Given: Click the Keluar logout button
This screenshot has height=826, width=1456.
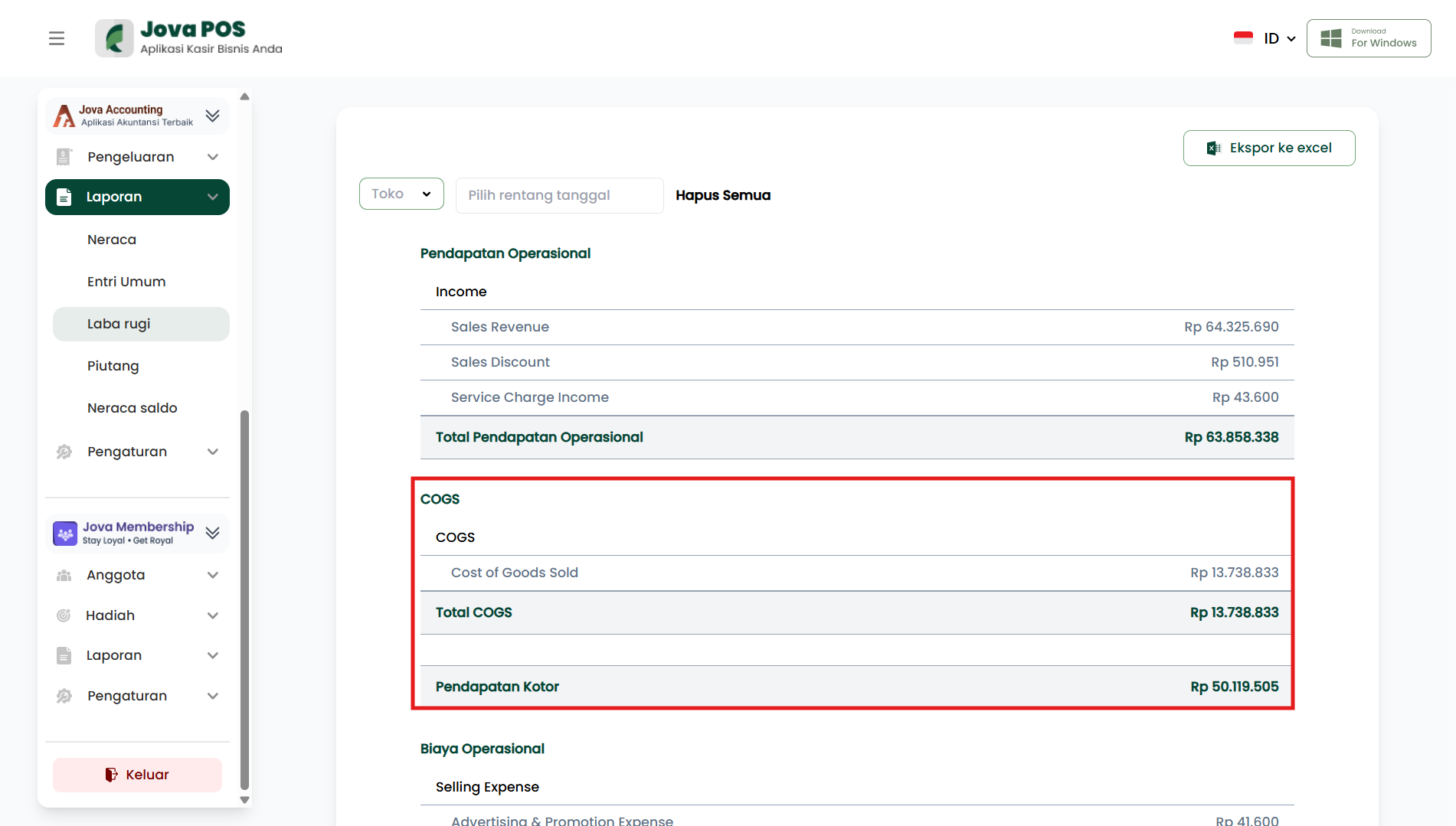Looking at the screenshot, I should coord(137,775).
